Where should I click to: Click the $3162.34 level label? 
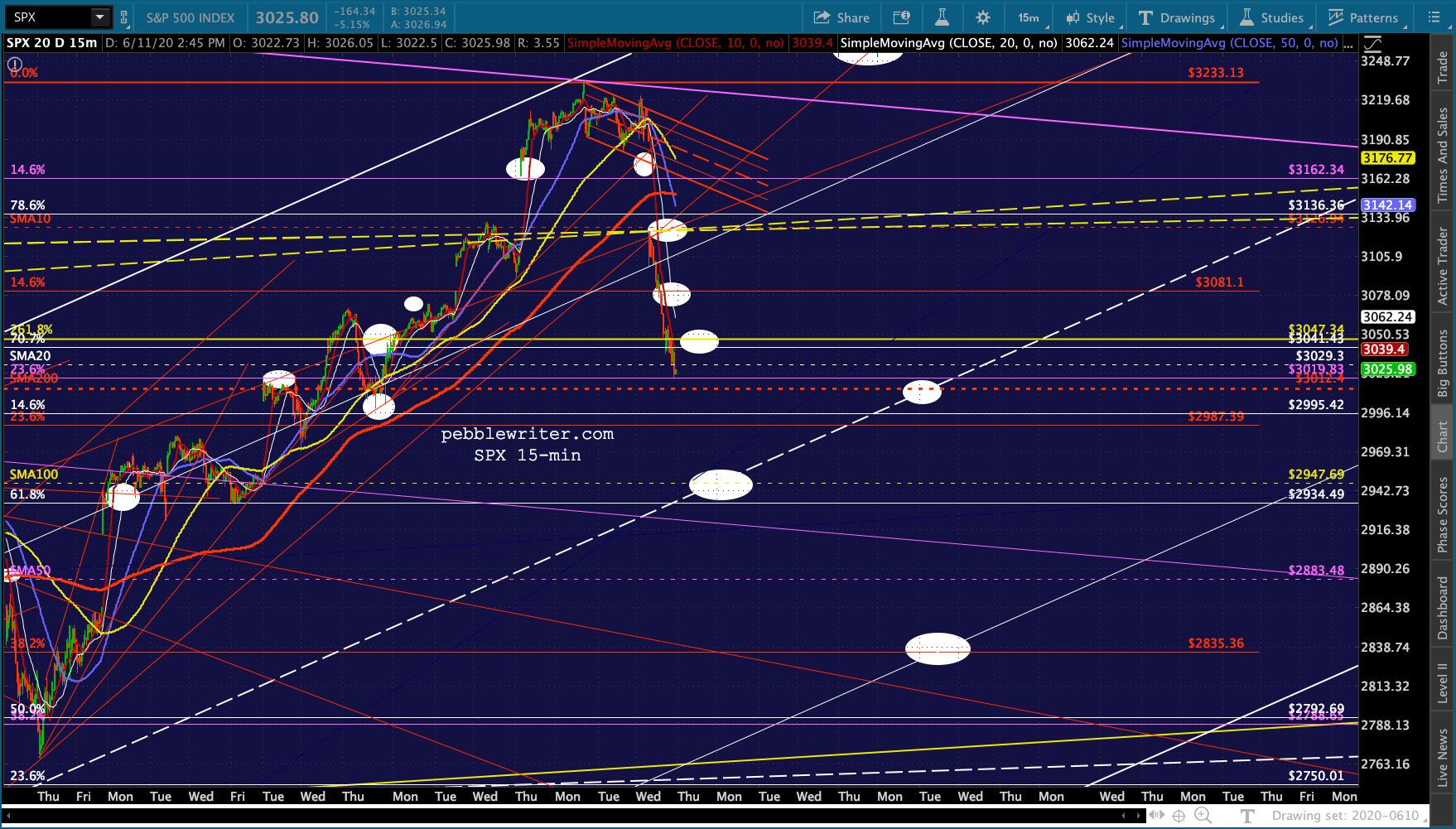pyautogui.click(x=1316, y=170)
